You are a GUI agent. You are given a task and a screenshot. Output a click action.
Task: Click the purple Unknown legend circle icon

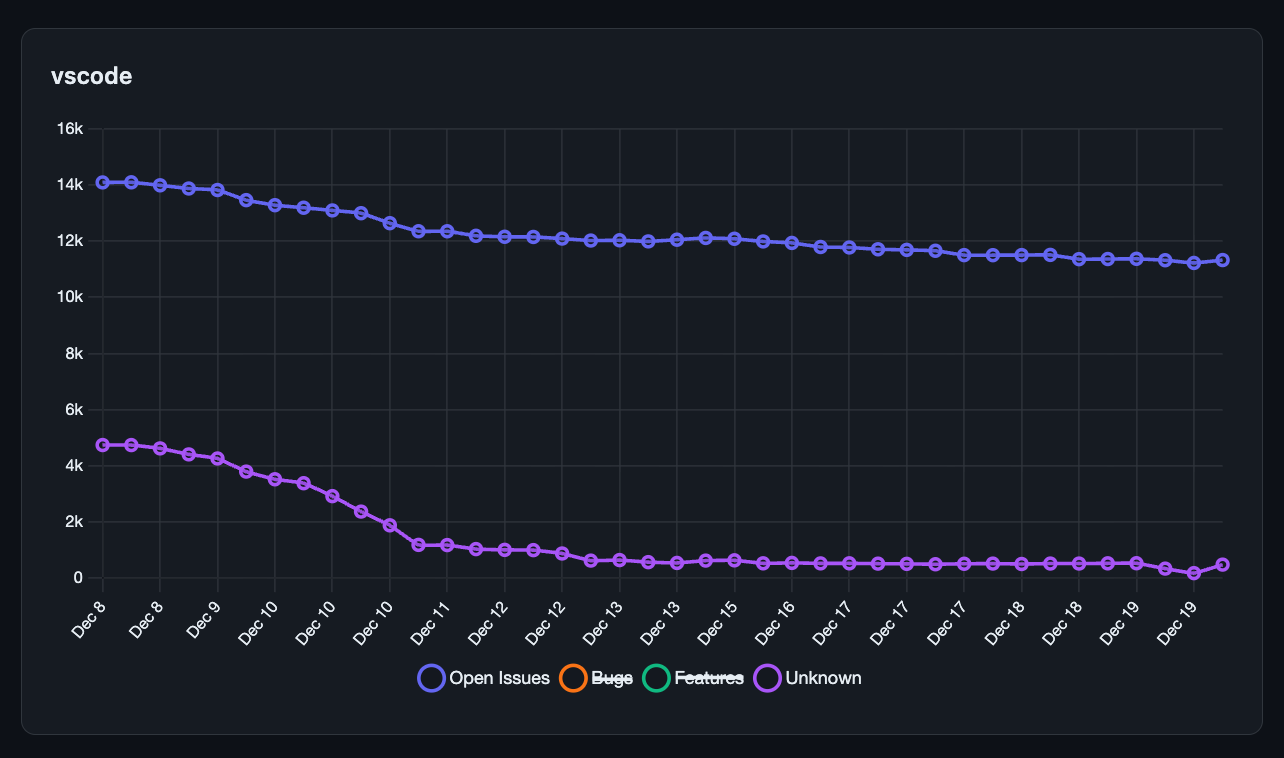[x=768, y=678]
